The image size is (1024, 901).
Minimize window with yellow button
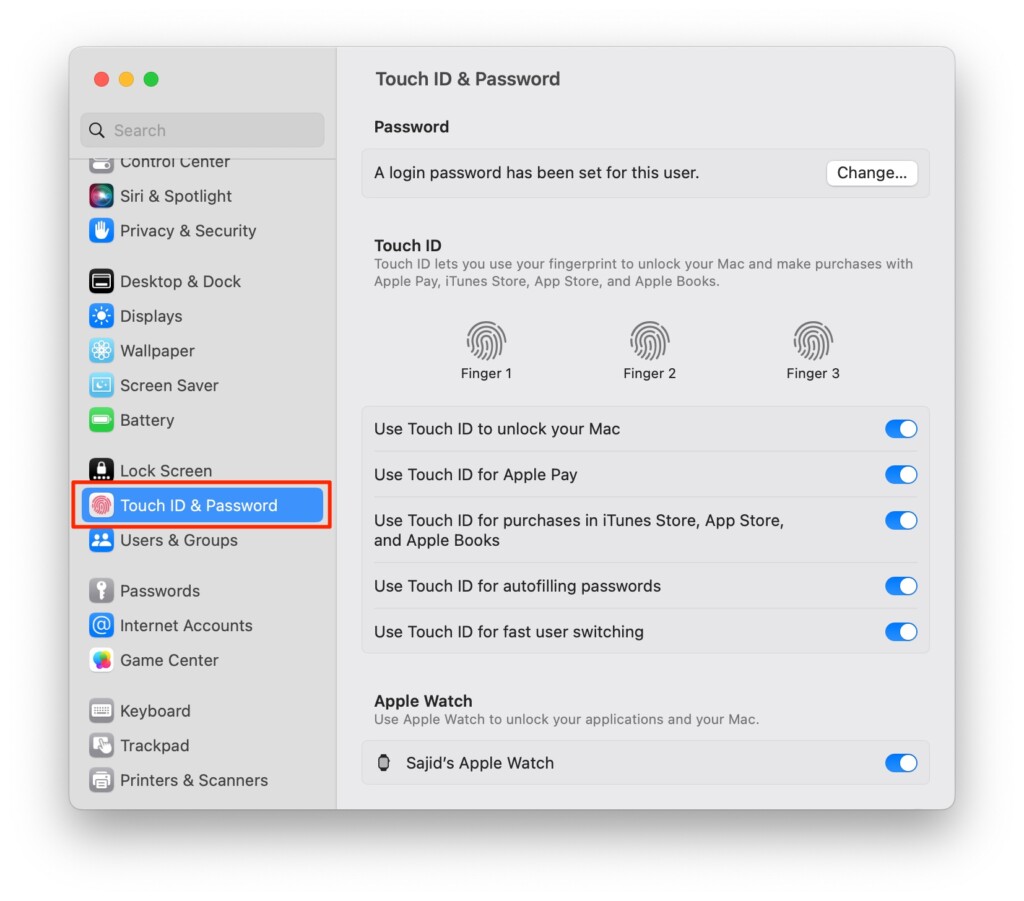[x=126, y=79]
